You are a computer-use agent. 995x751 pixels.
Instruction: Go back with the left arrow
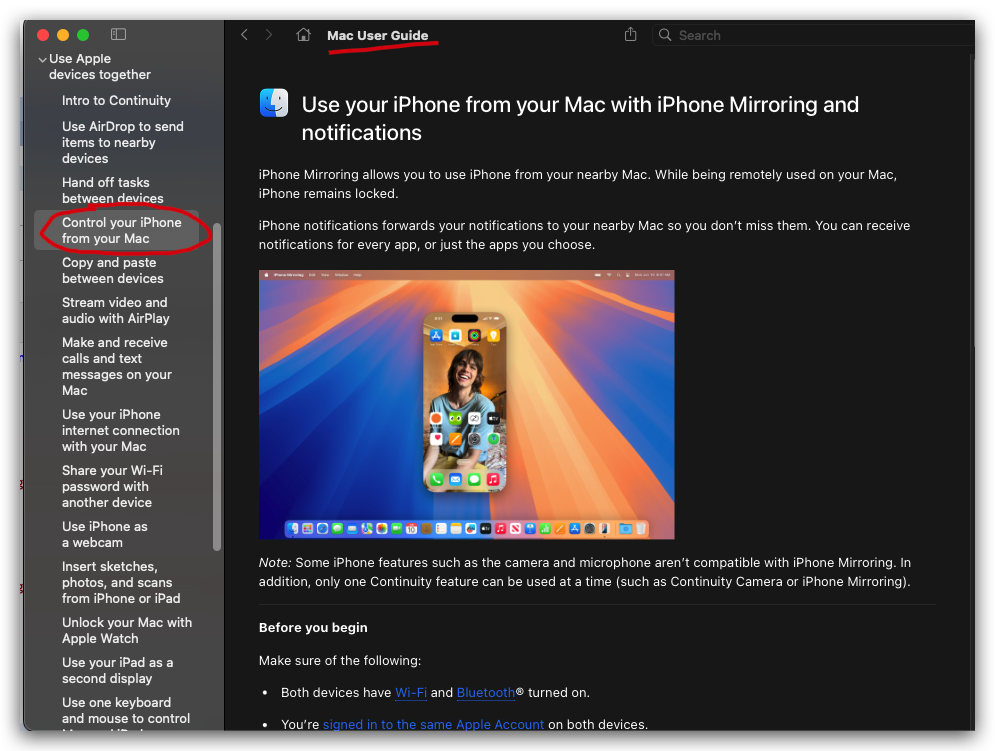point(244,35)
